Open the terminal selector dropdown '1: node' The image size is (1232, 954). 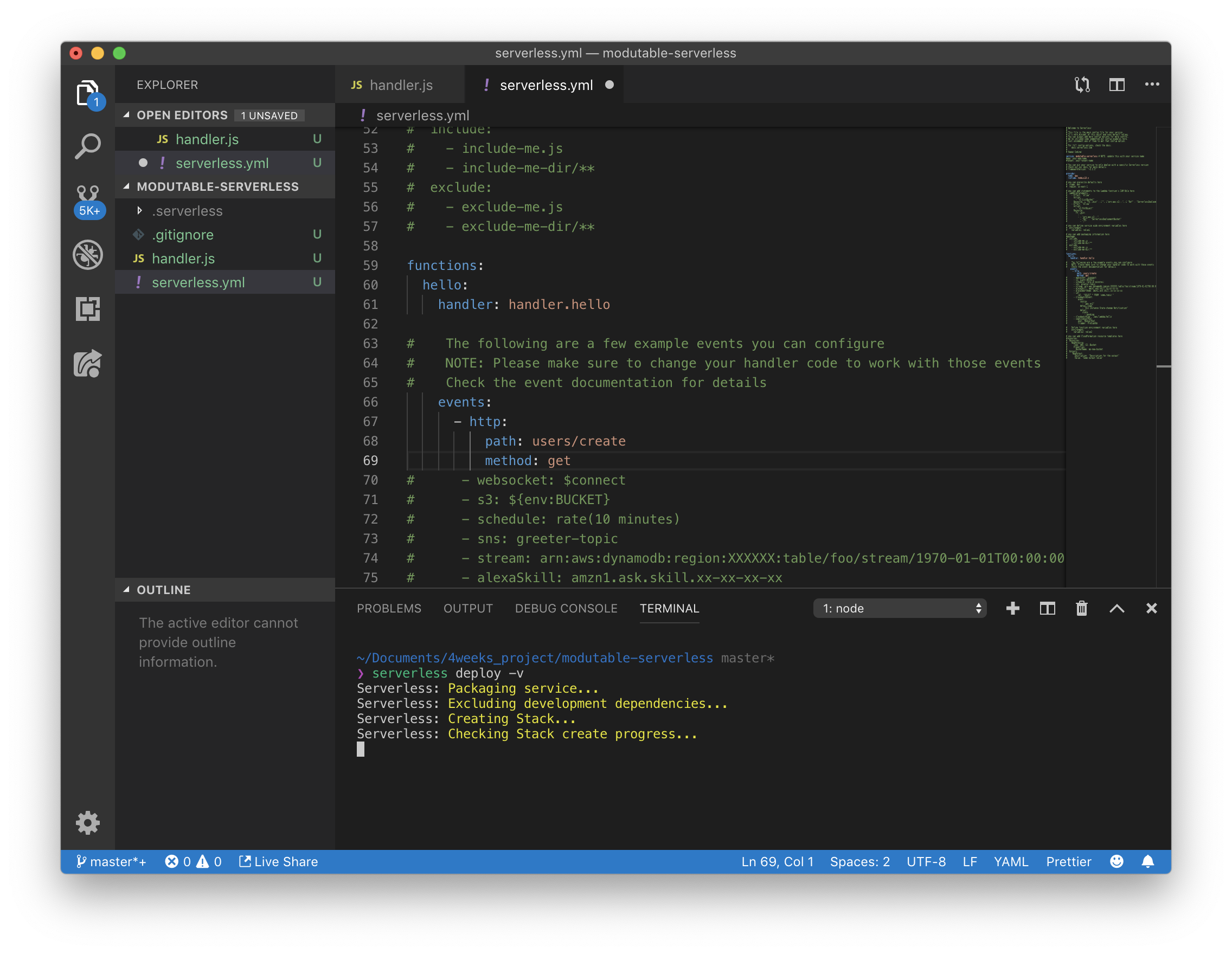(900, 608)
